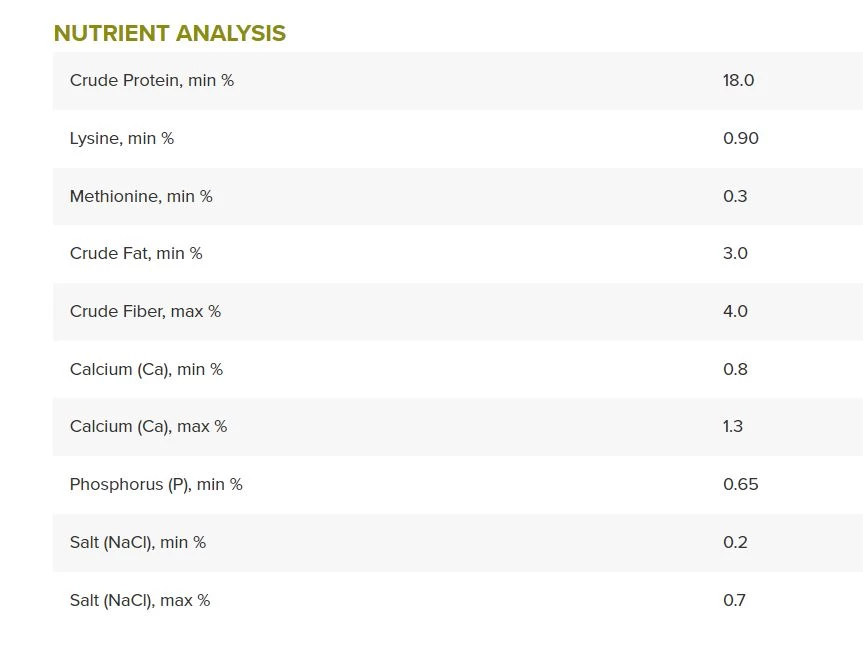The height and width of the screenshot is (652, 863).
Task: Click the 18.0 crude protein value
Action: (738, 80)
